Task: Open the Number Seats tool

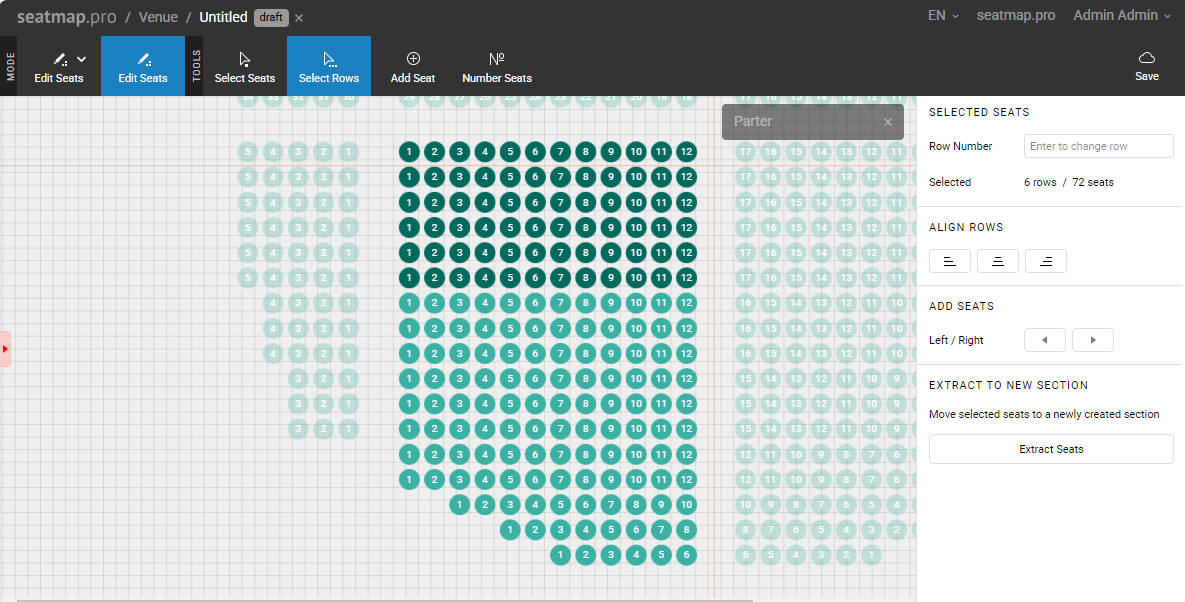Action: [x=497, y=66]
